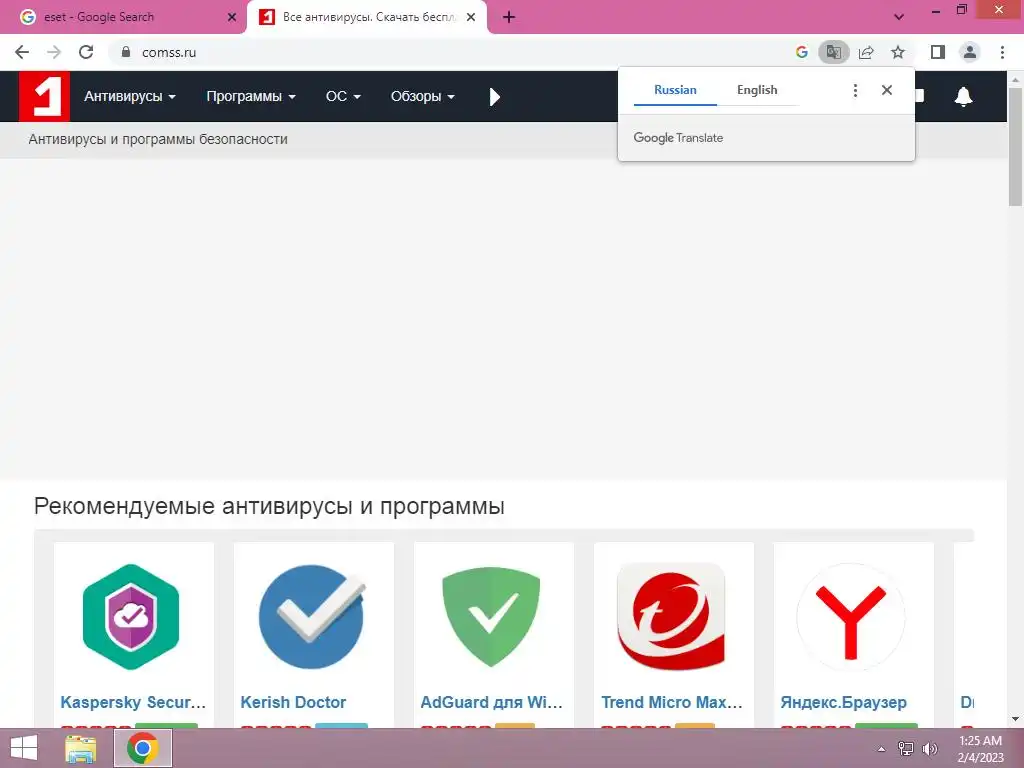Expand the ОС dropdown menu
This screenshot has height=768, width=1024.
343,97
